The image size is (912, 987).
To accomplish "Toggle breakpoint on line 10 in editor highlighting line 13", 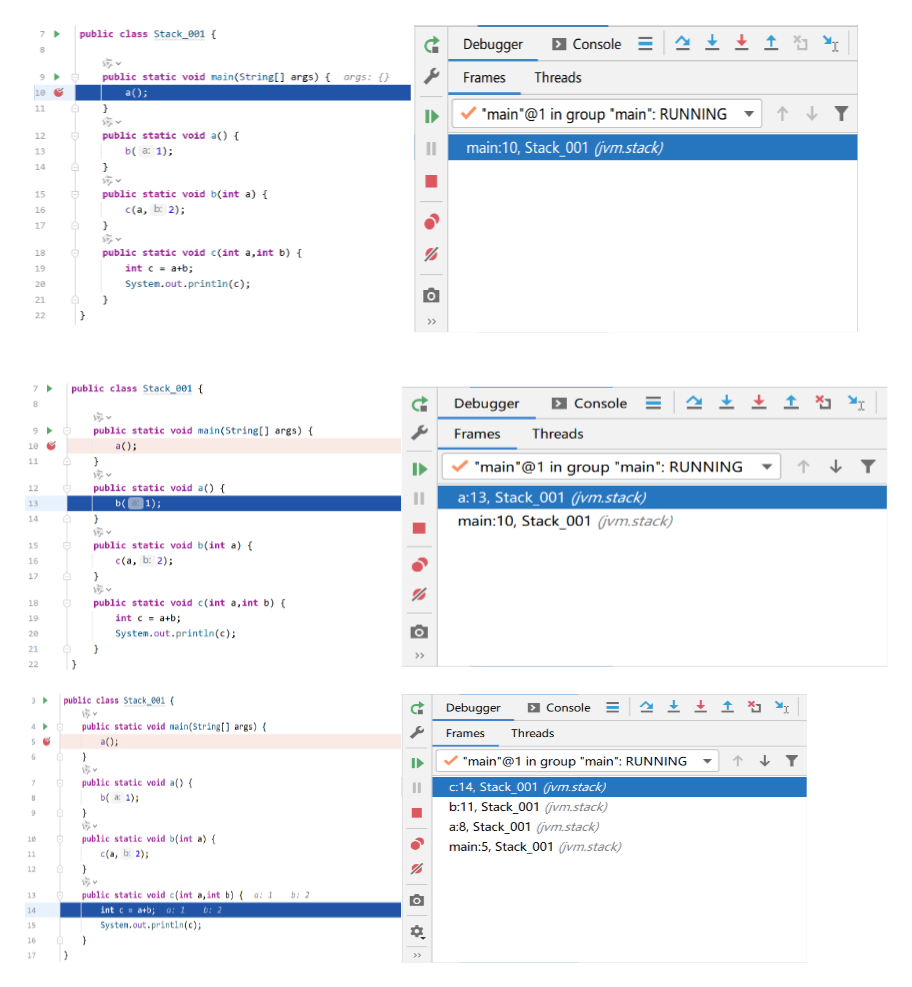I will pyautogui.click(x=51, y=446).
